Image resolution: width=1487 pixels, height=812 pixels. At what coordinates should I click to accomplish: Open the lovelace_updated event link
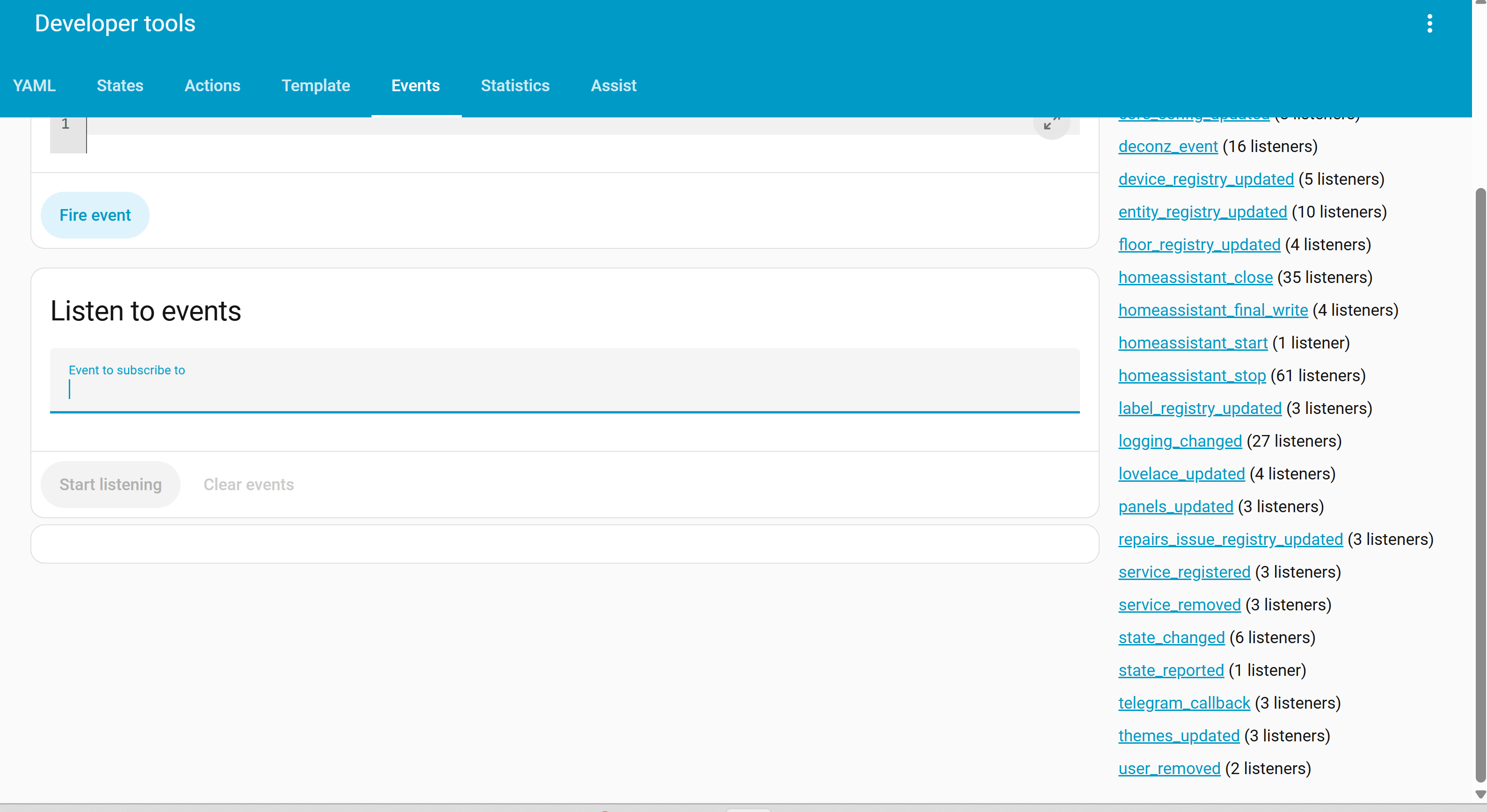pos(1181,474)
